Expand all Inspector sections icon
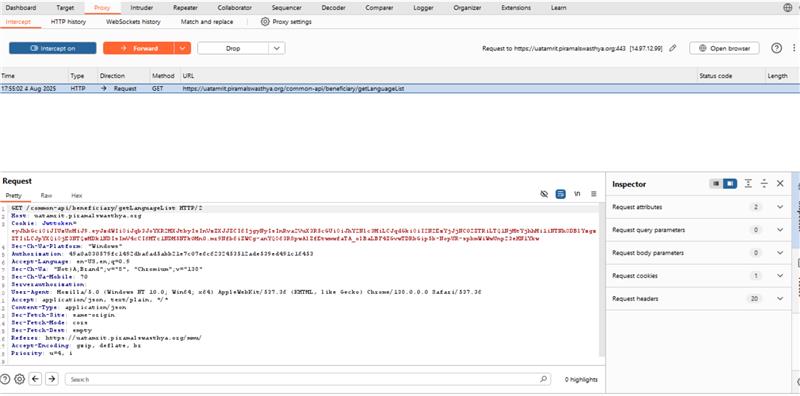The height and width of the screenshot is (396, 800). point(748,184)
